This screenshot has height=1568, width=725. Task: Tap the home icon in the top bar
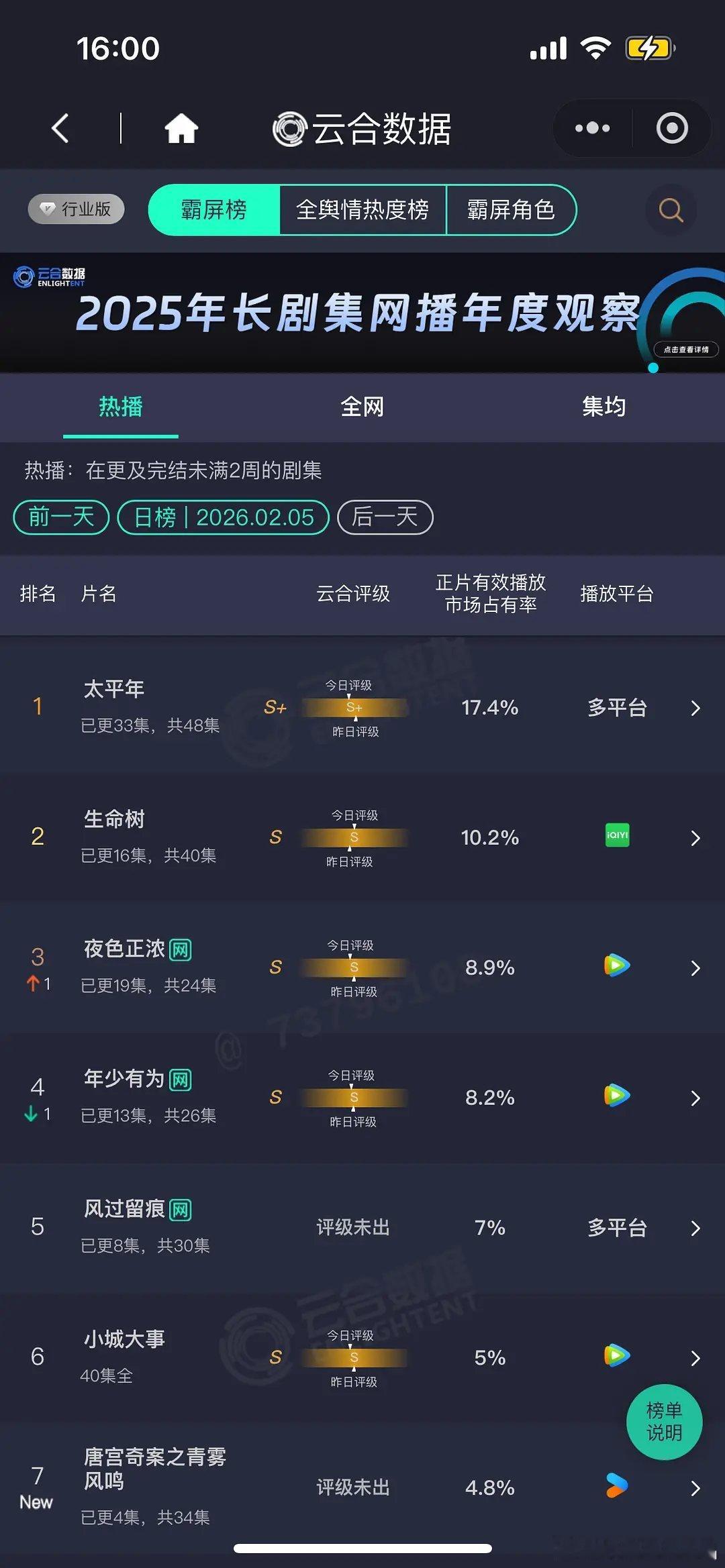pos(183,127)
